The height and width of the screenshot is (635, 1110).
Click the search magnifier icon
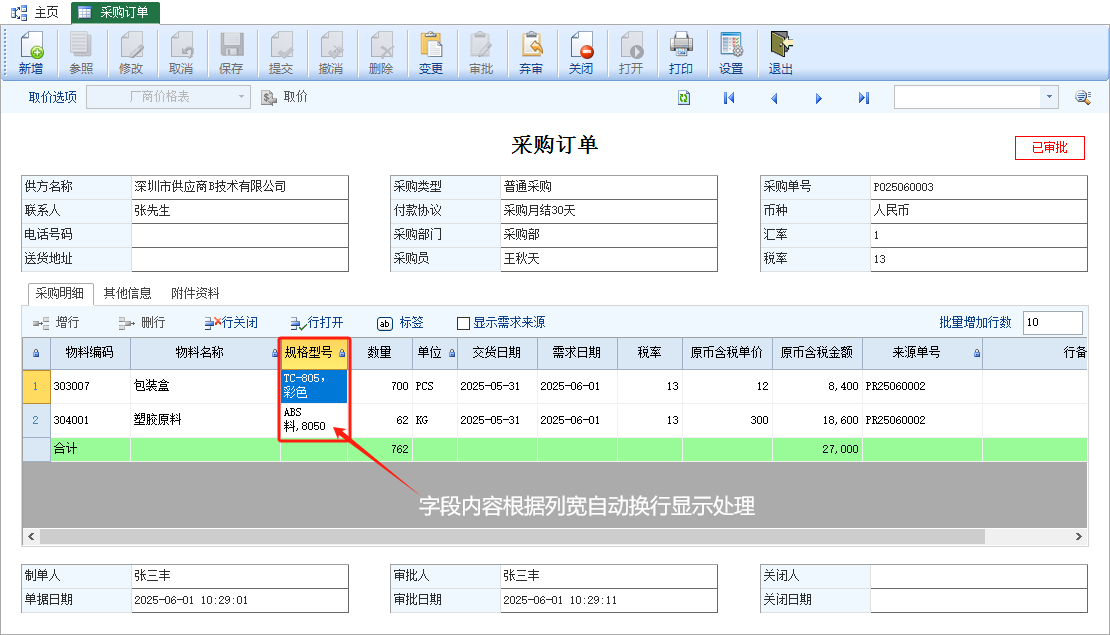point(1082,97)
